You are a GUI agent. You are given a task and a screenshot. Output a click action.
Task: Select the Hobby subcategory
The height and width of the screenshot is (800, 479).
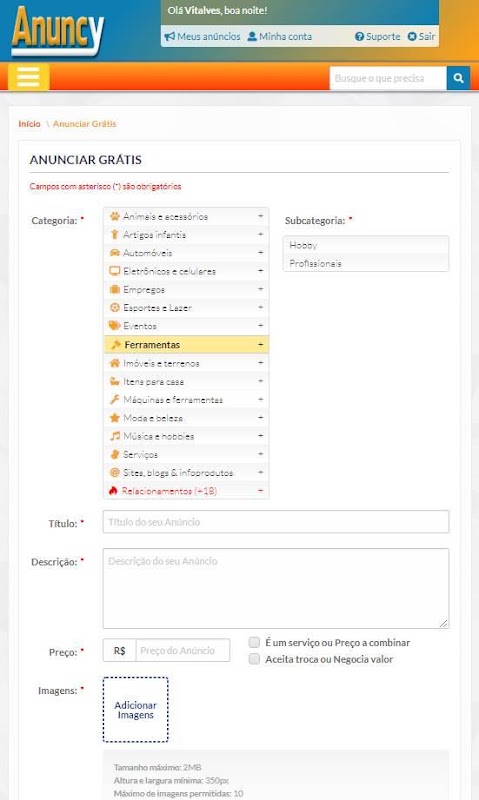point(366,245)
